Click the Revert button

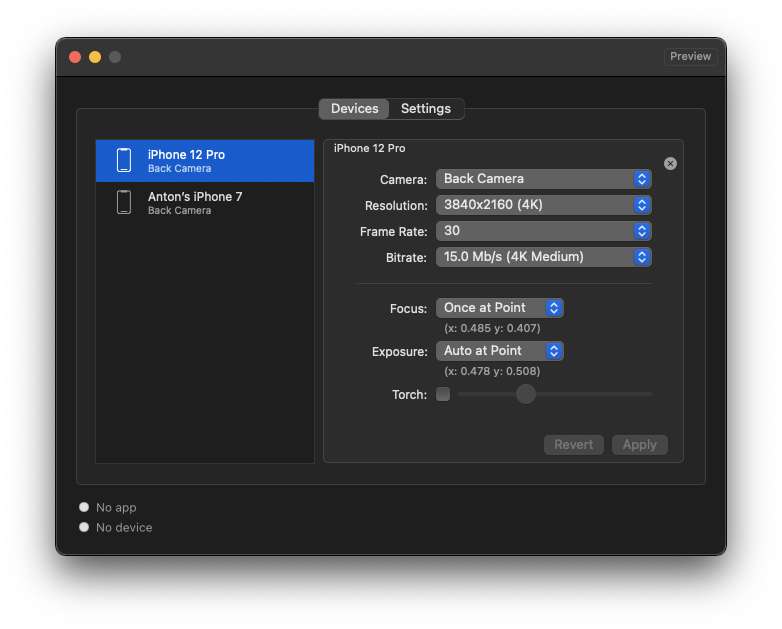tap(574, 444)
